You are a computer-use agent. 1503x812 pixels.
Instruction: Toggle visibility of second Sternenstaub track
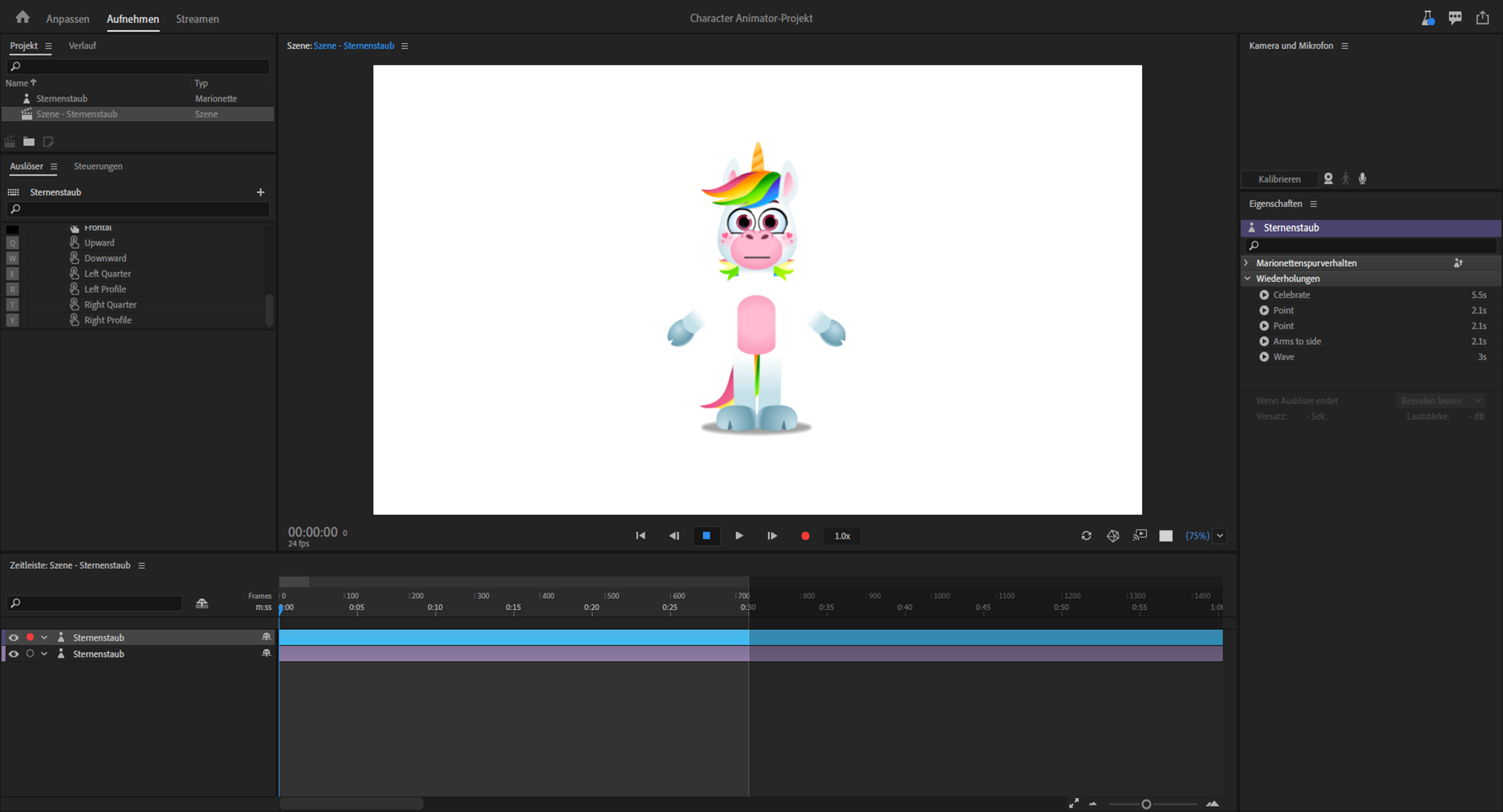click(x=14, y=654)
